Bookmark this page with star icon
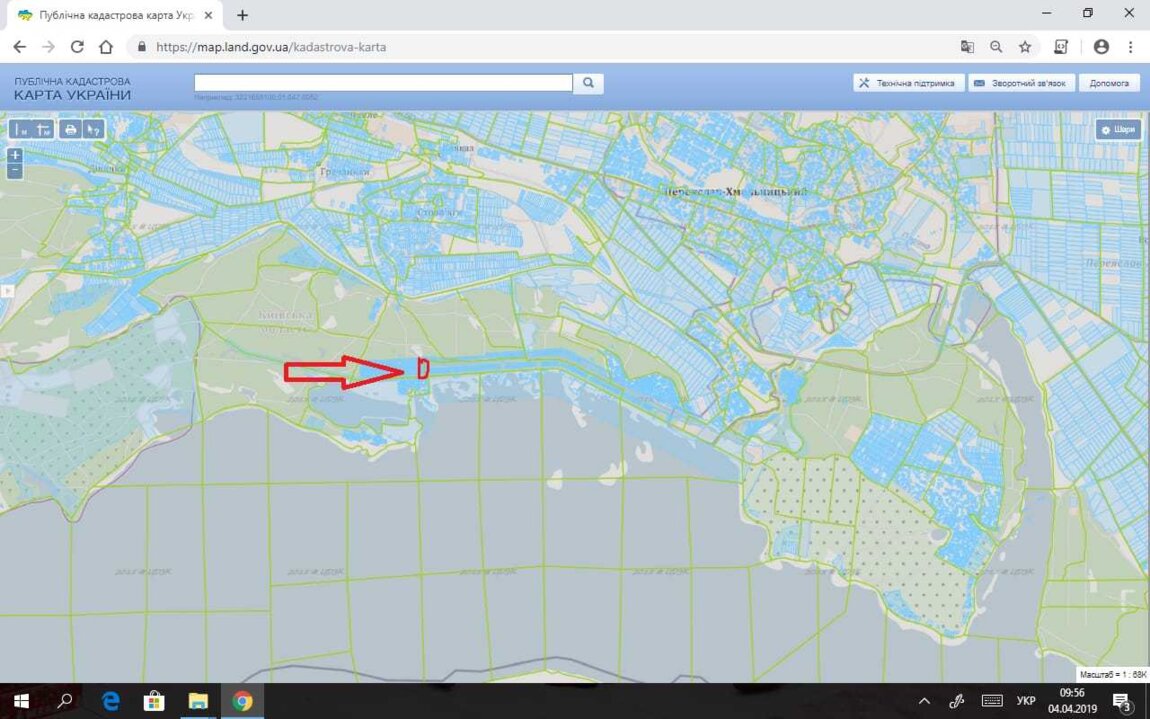Viewport: 1150px width, 719px height. (x=1025, y=47)
